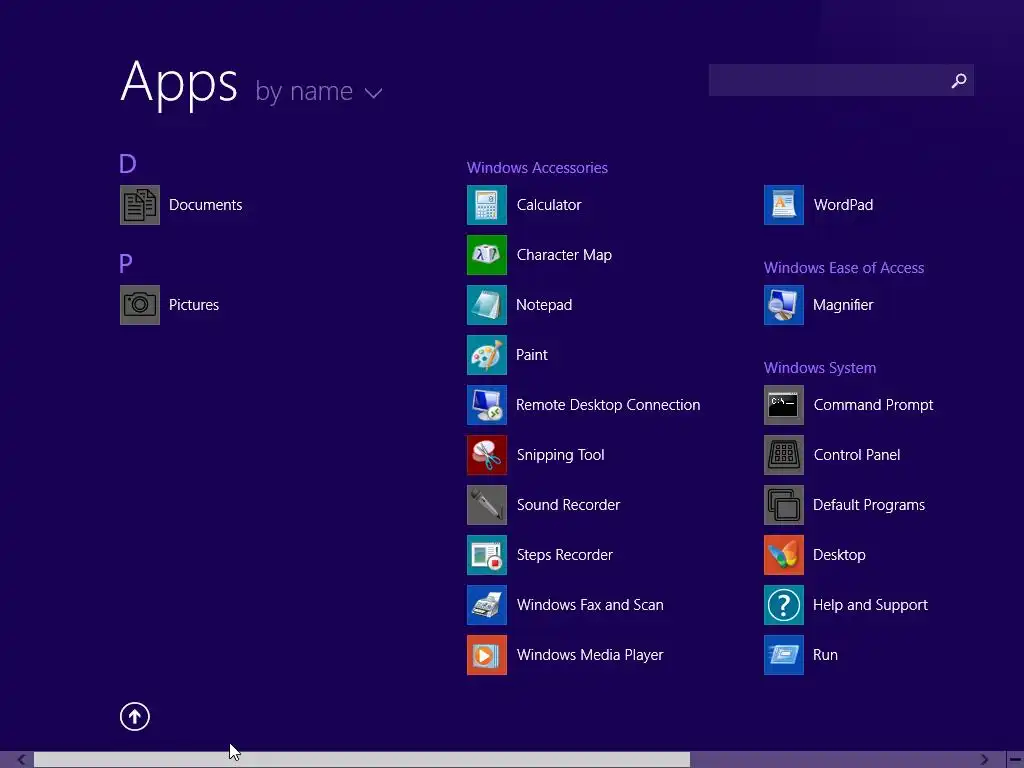This screenshot has height=768, width=1024.
Task: Click the up-arrow circle to return to Start
Action: click(135, 716)
